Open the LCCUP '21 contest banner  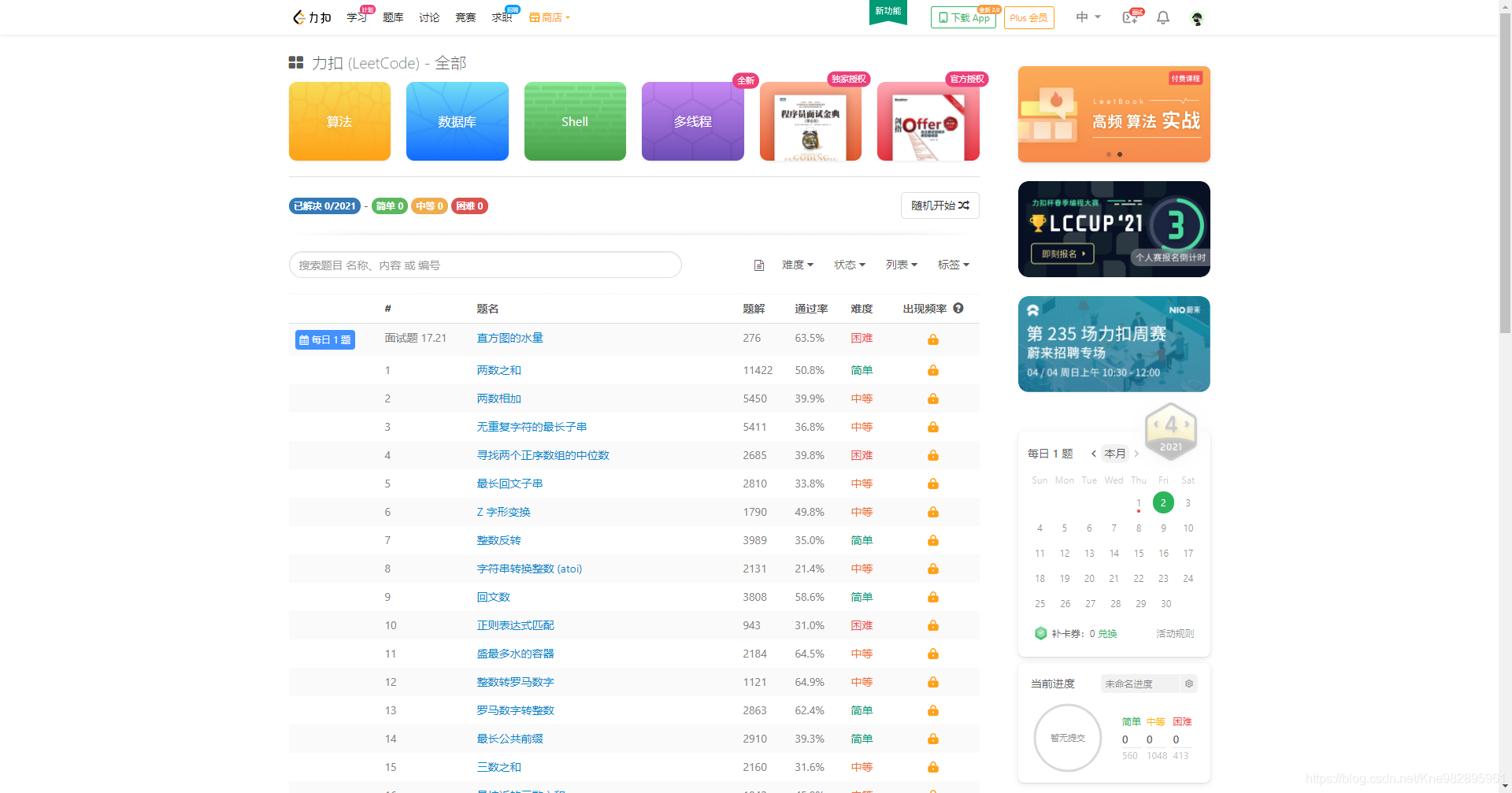(1114, 229)
